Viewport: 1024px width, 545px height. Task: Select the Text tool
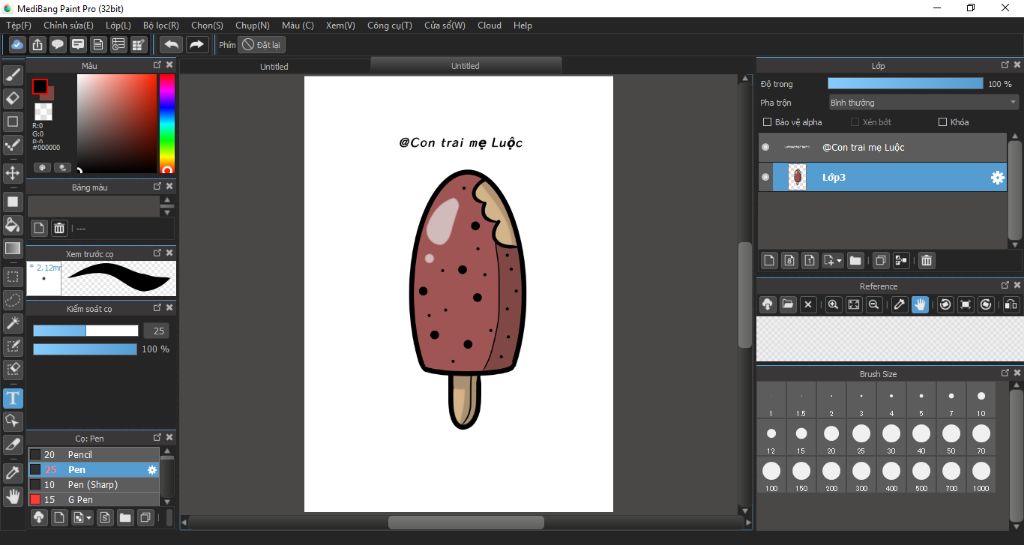click(x=12, y=398)
